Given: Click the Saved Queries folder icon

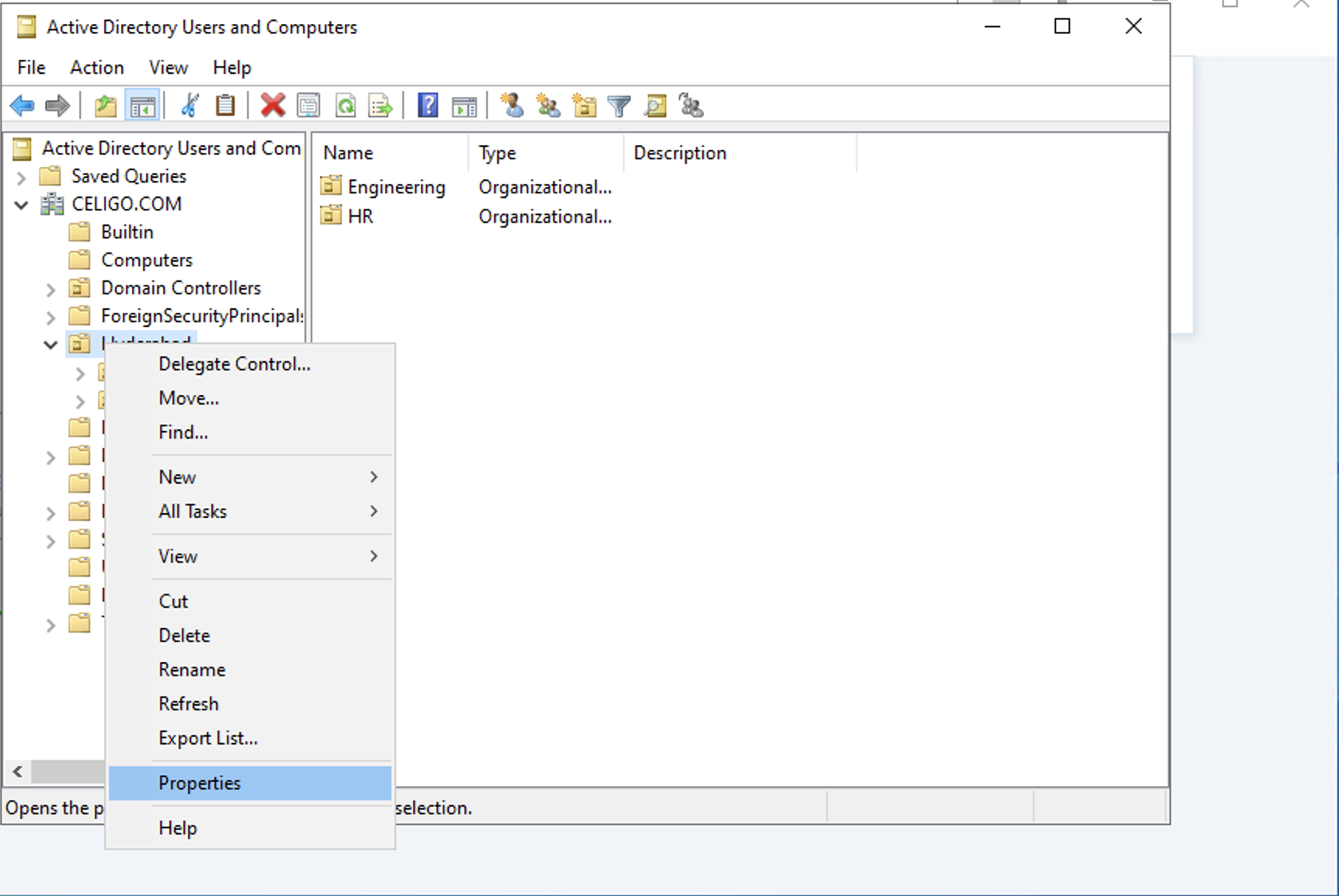Looking at the screenshot, I should pos(50,176).
